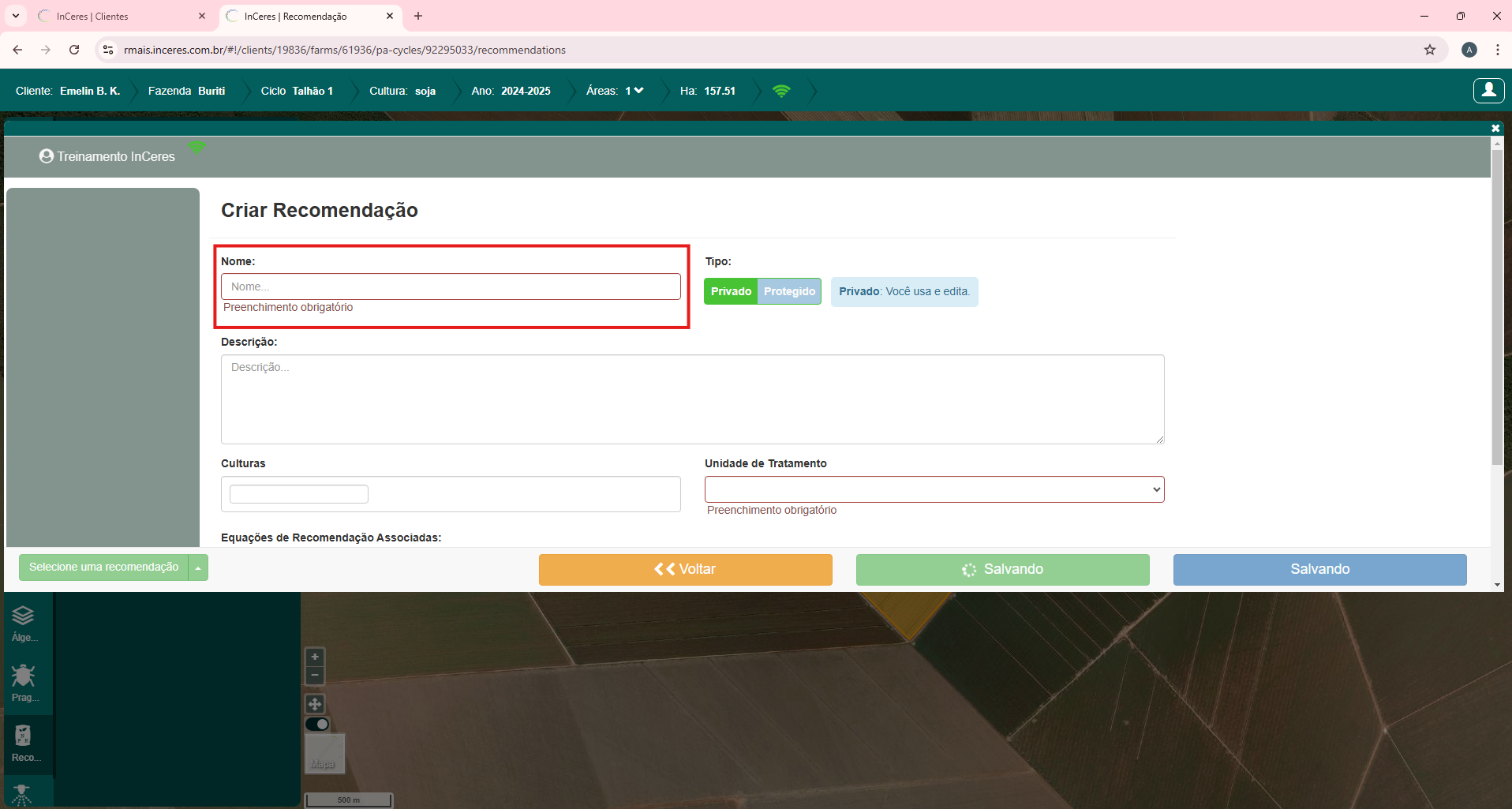Click the sprayer icon below Reco
Screen dimensions: 1512x809
[x=22, y=795]
